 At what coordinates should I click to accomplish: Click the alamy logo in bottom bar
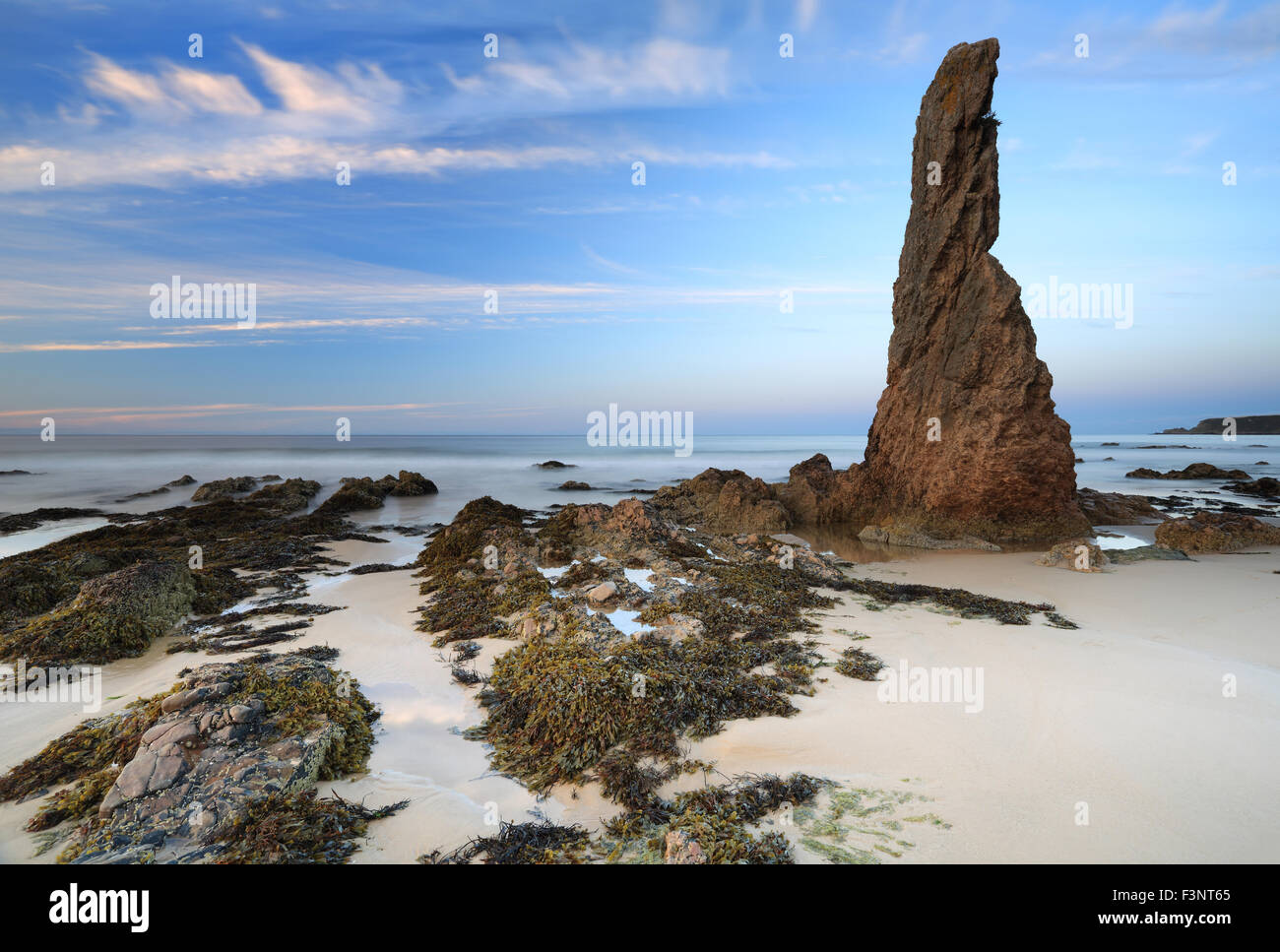(98, 906)
